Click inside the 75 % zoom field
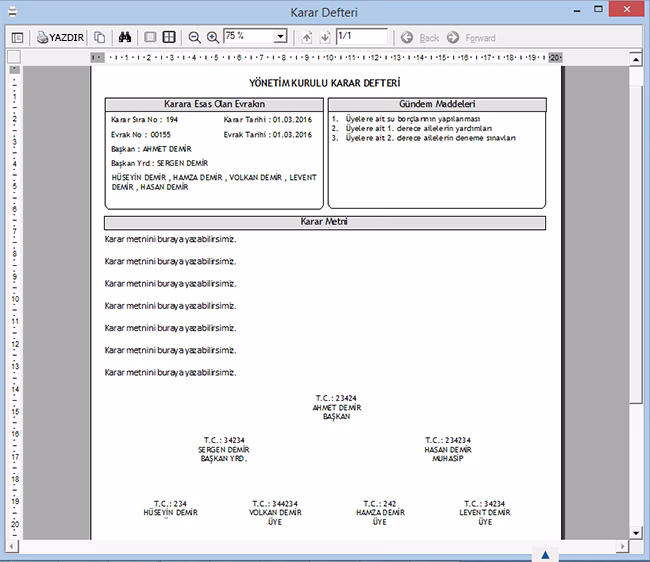This screenshot has height=562, width=650. pos(249,36)
